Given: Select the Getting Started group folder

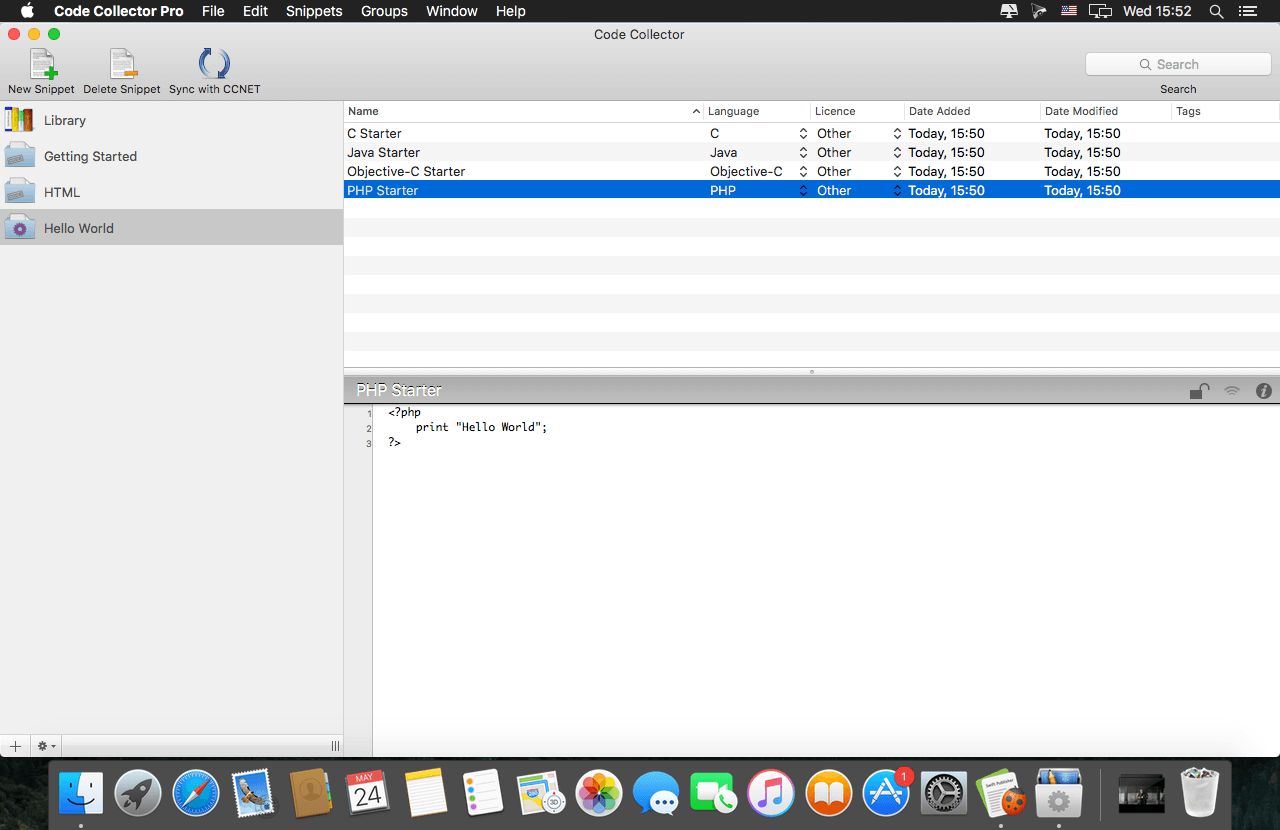Looking at the screenshot, I should [x=171, y=156].
